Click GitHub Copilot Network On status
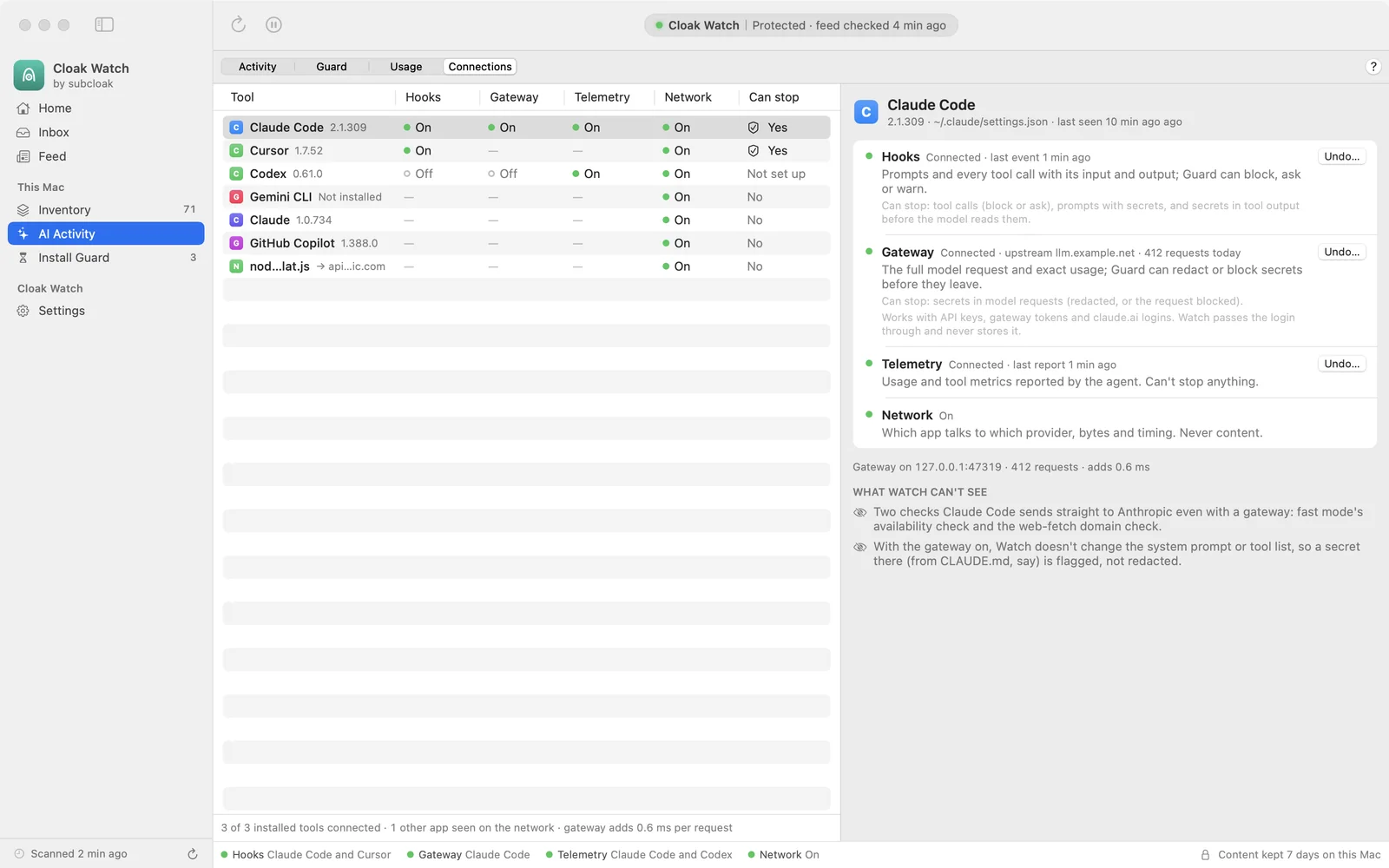Image resolution: width=1389 pixels, height=868 pixels. [x=676, y=243]
